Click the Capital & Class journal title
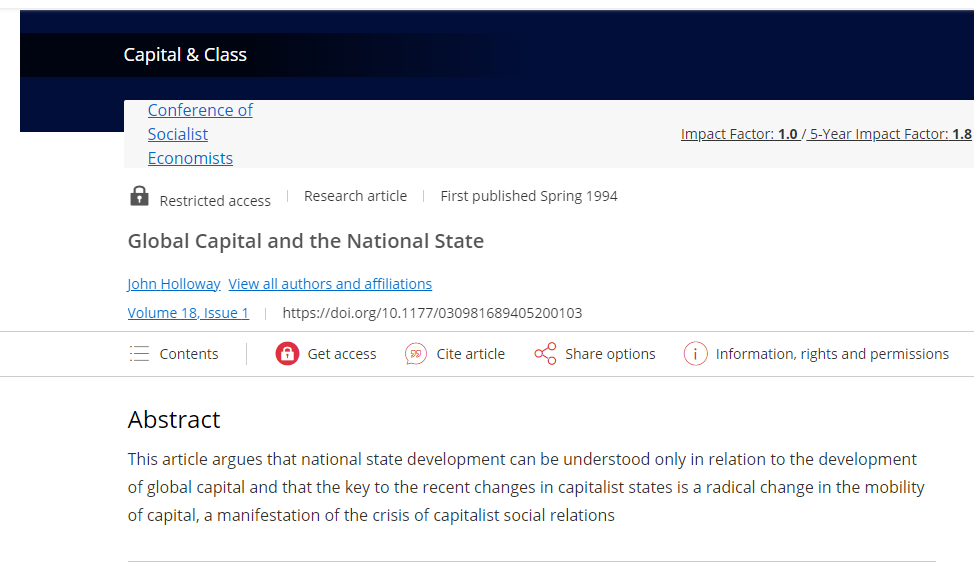The height and width of the screenshot is (567, 974). point(185,55)
